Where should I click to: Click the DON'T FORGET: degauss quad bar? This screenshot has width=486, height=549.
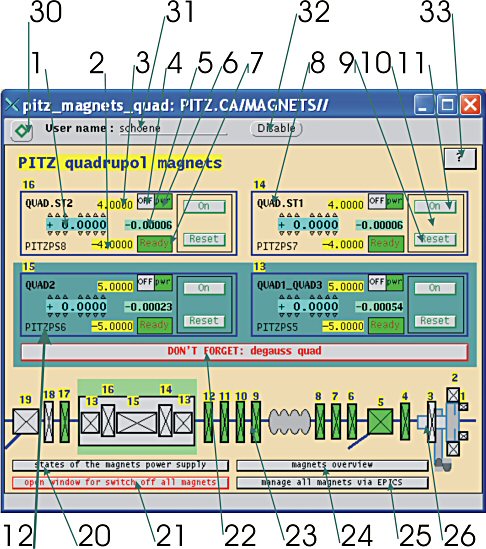[244, 352]
